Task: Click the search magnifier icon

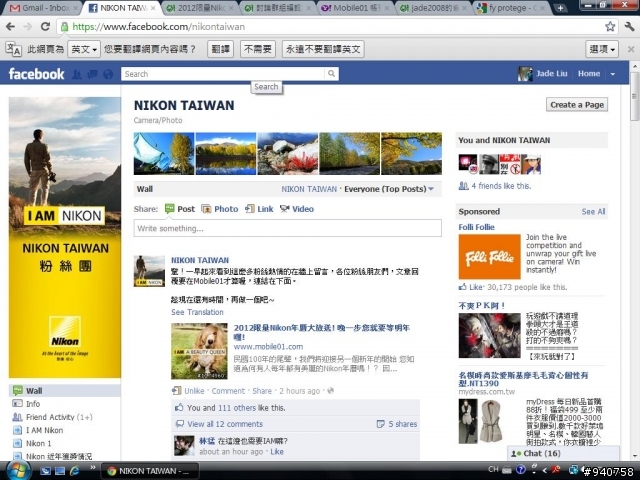Action: [x=331, y=73]
